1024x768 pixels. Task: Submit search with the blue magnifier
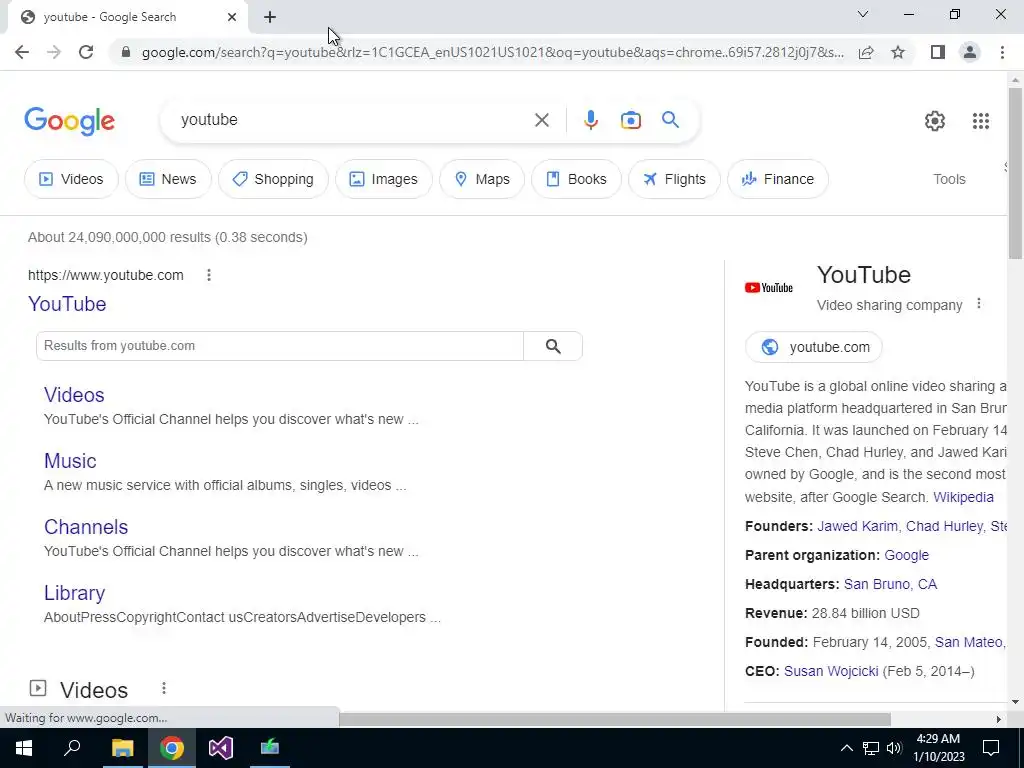(x=670, y=120)
